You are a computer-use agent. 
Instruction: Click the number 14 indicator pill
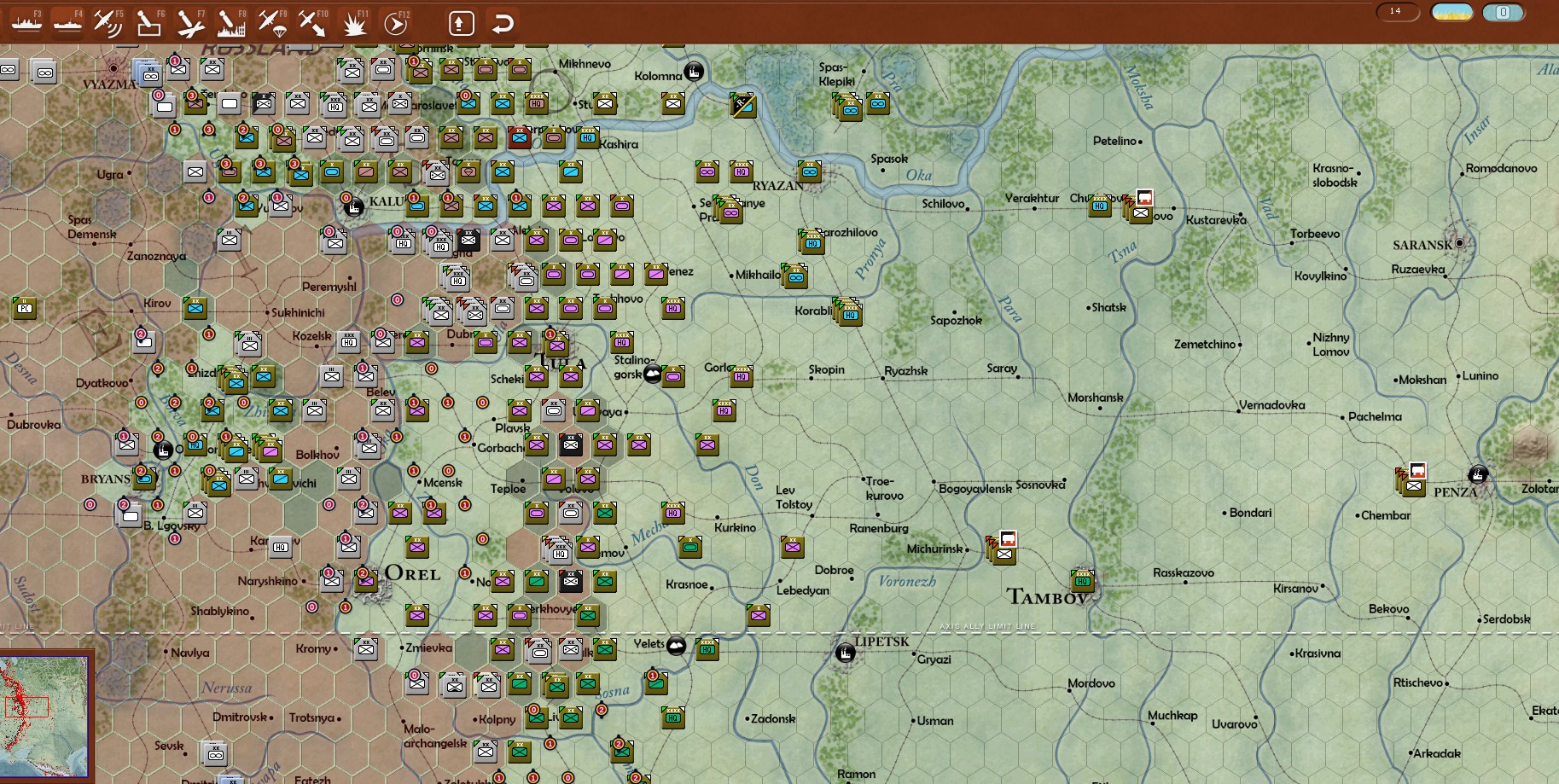click(1397, 12)
